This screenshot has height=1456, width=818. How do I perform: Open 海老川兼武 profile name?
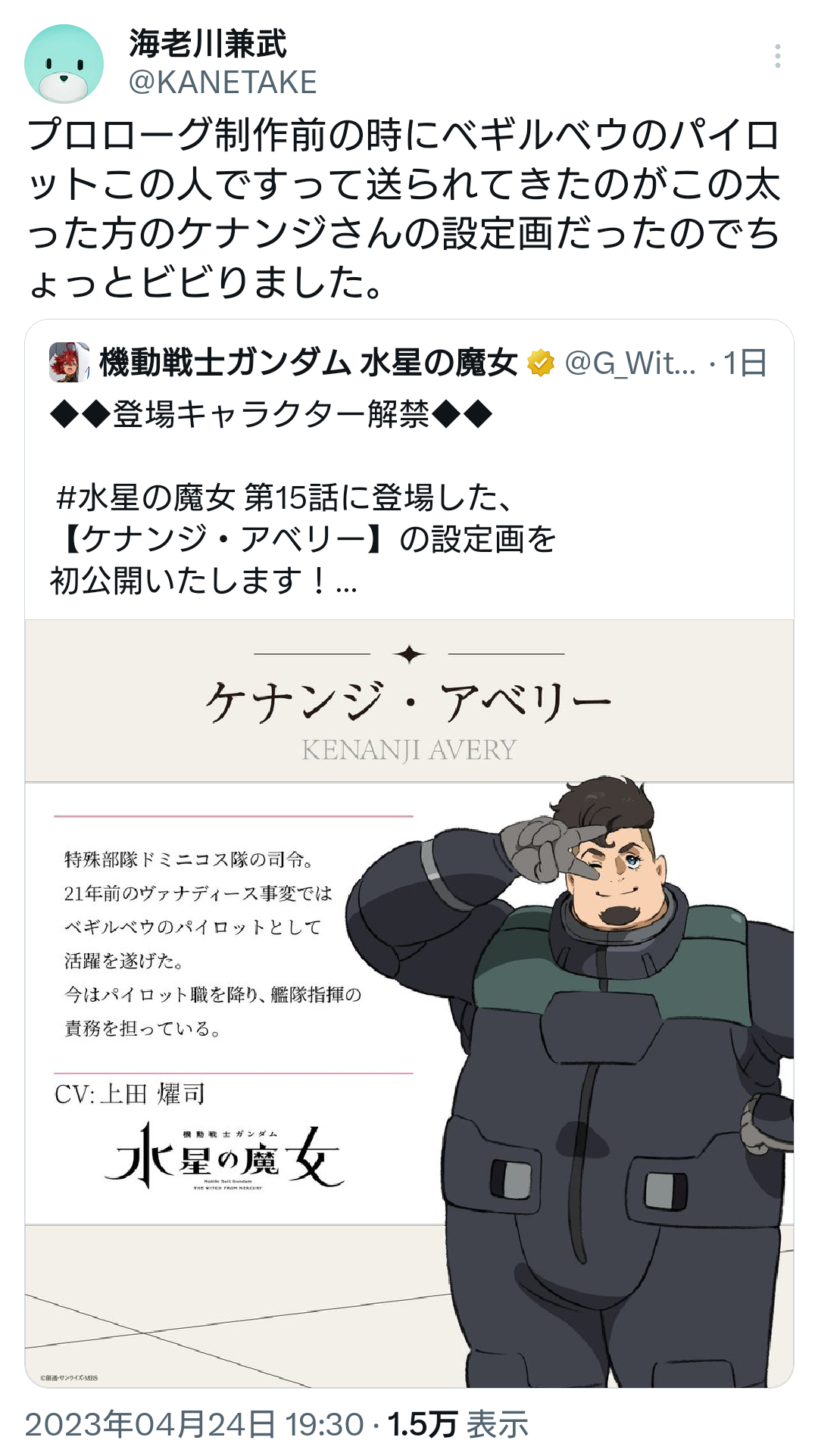pos(208,44)
